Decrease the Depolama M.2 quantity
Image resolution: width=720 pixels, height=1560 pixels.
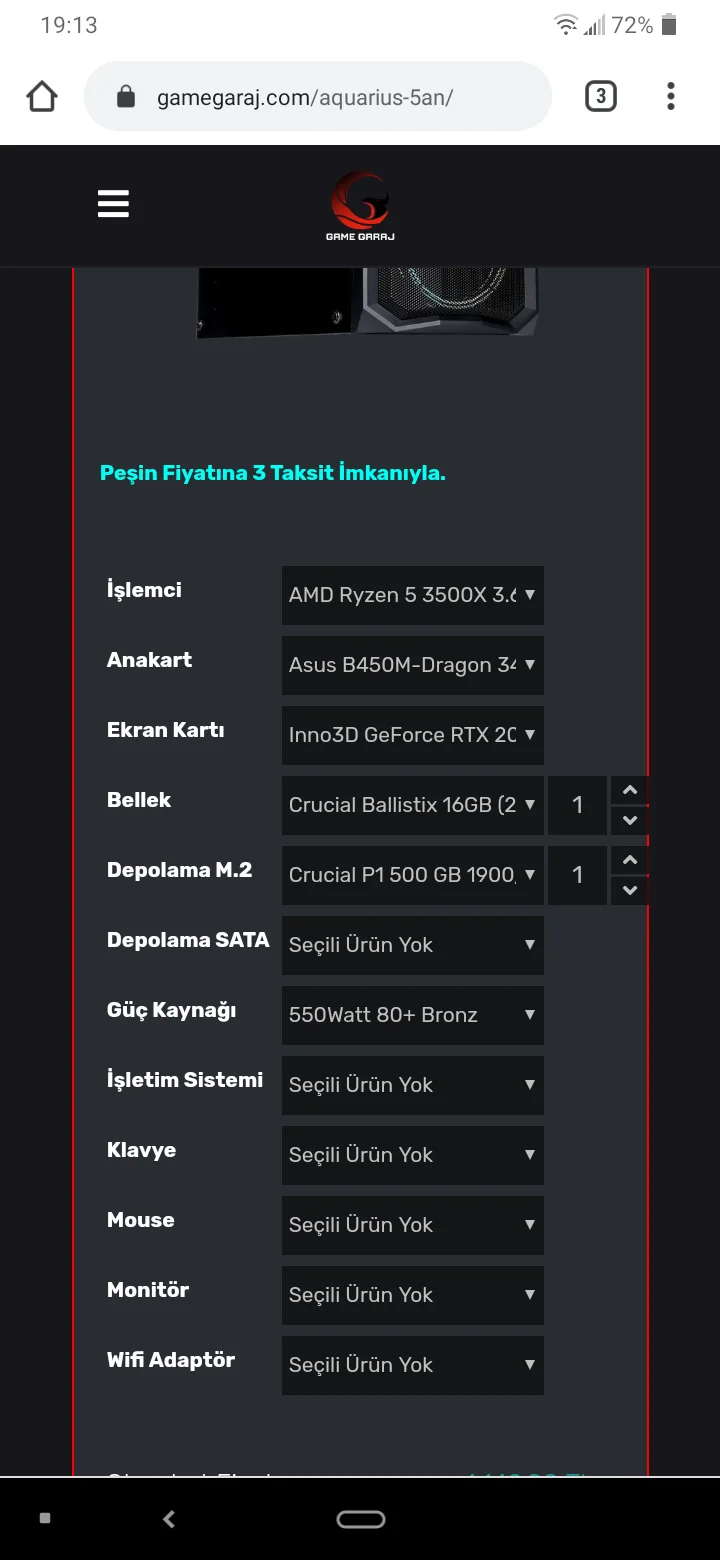tap(629, 890)
